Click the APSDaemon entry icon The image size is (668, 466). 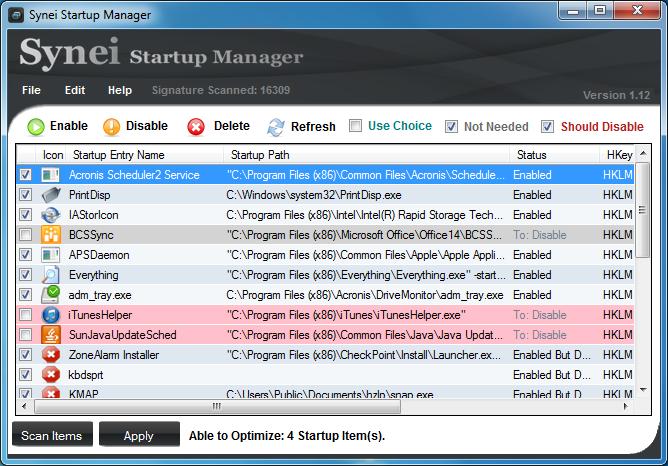pyautogui.click(x=51, y=255)
